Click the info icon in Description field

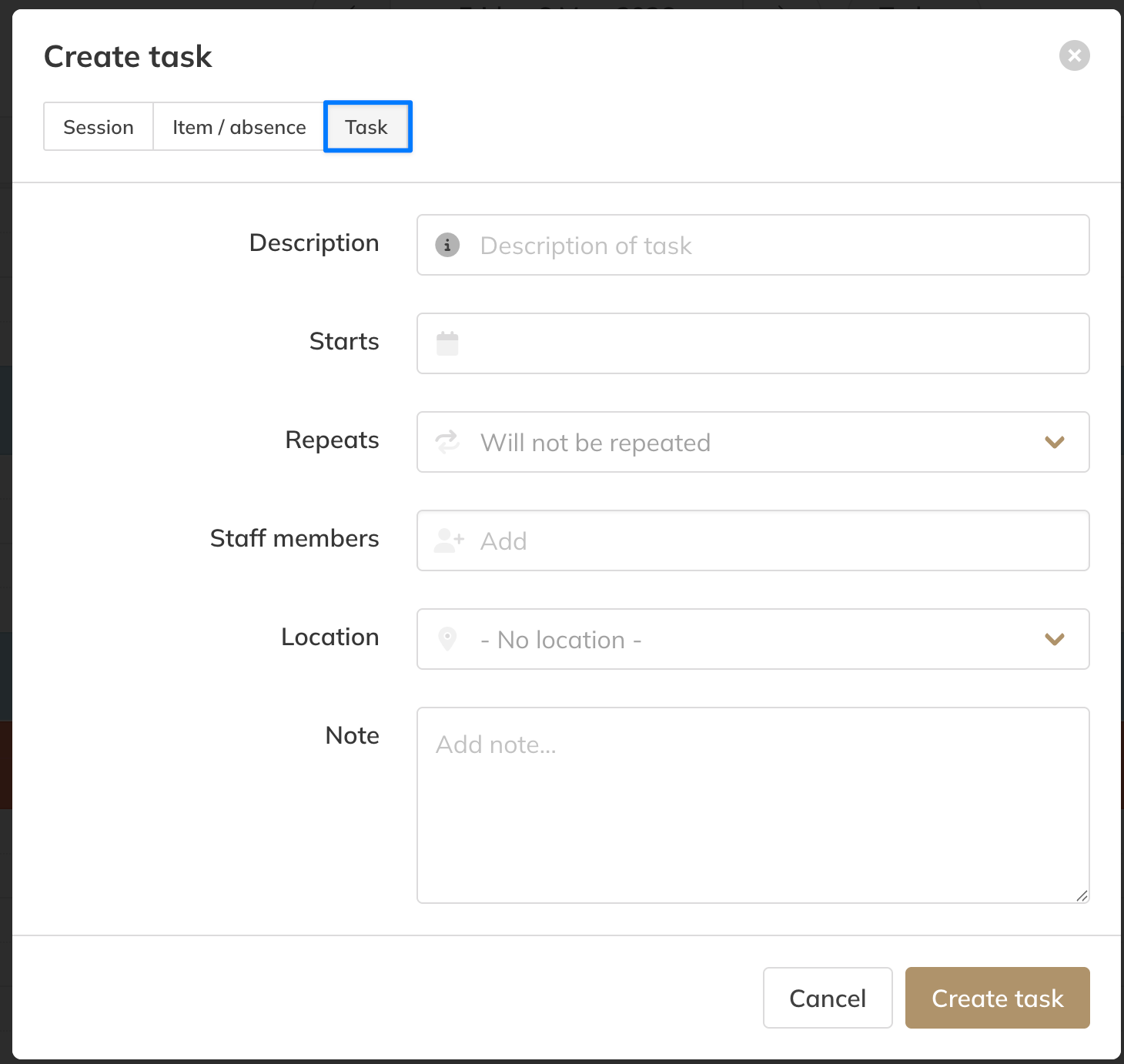pyautogui.click(x=447, y=245)
